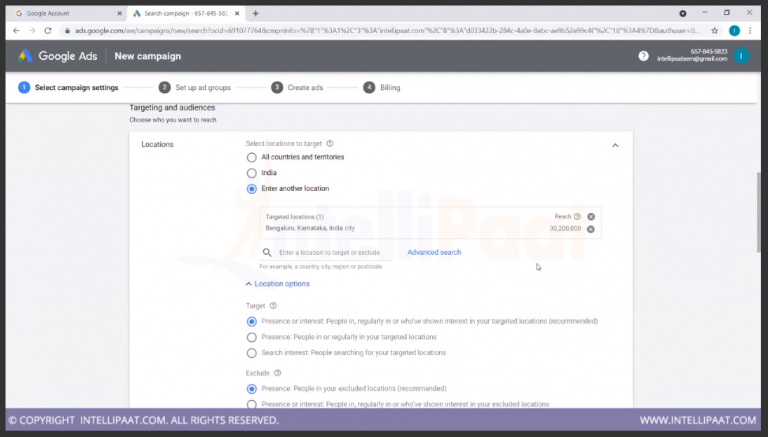Screen dimensions: 768x437
Task: Choose Search interest target option
Action: pos(252,353)
